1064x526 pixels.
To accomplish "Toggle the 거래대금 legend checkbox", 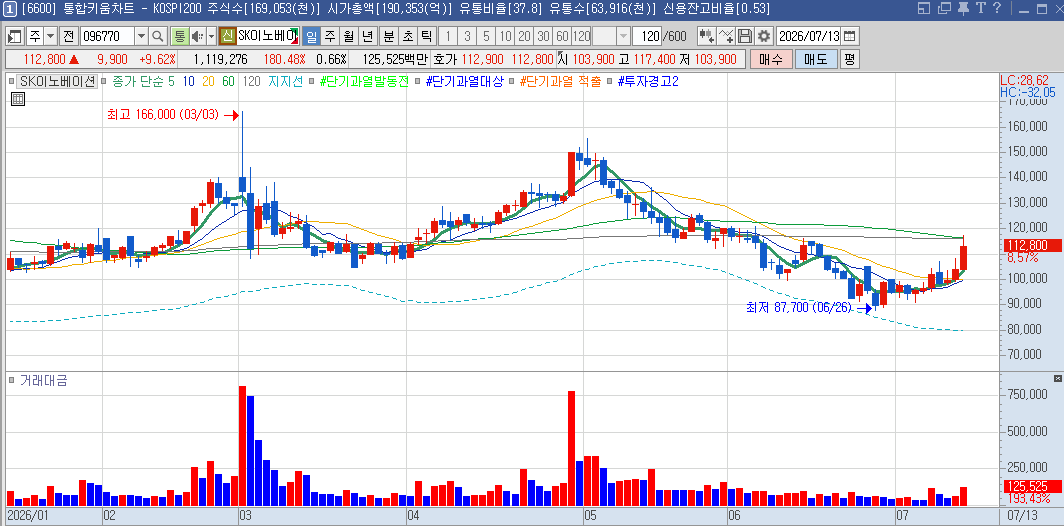I will click(12, 381).
